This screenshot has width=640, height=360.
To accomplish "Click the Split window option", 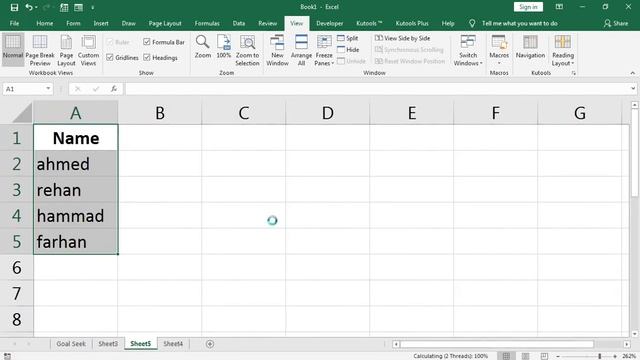I will click(x=348, y=38).
